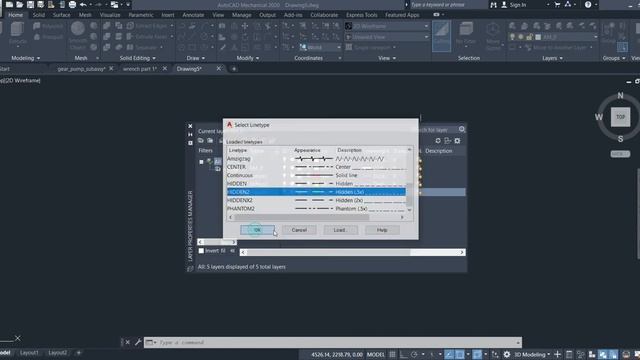Open the Visualize ribbon tab
The height and width of the screenshot is (360, 640).
tap(110, 15)
